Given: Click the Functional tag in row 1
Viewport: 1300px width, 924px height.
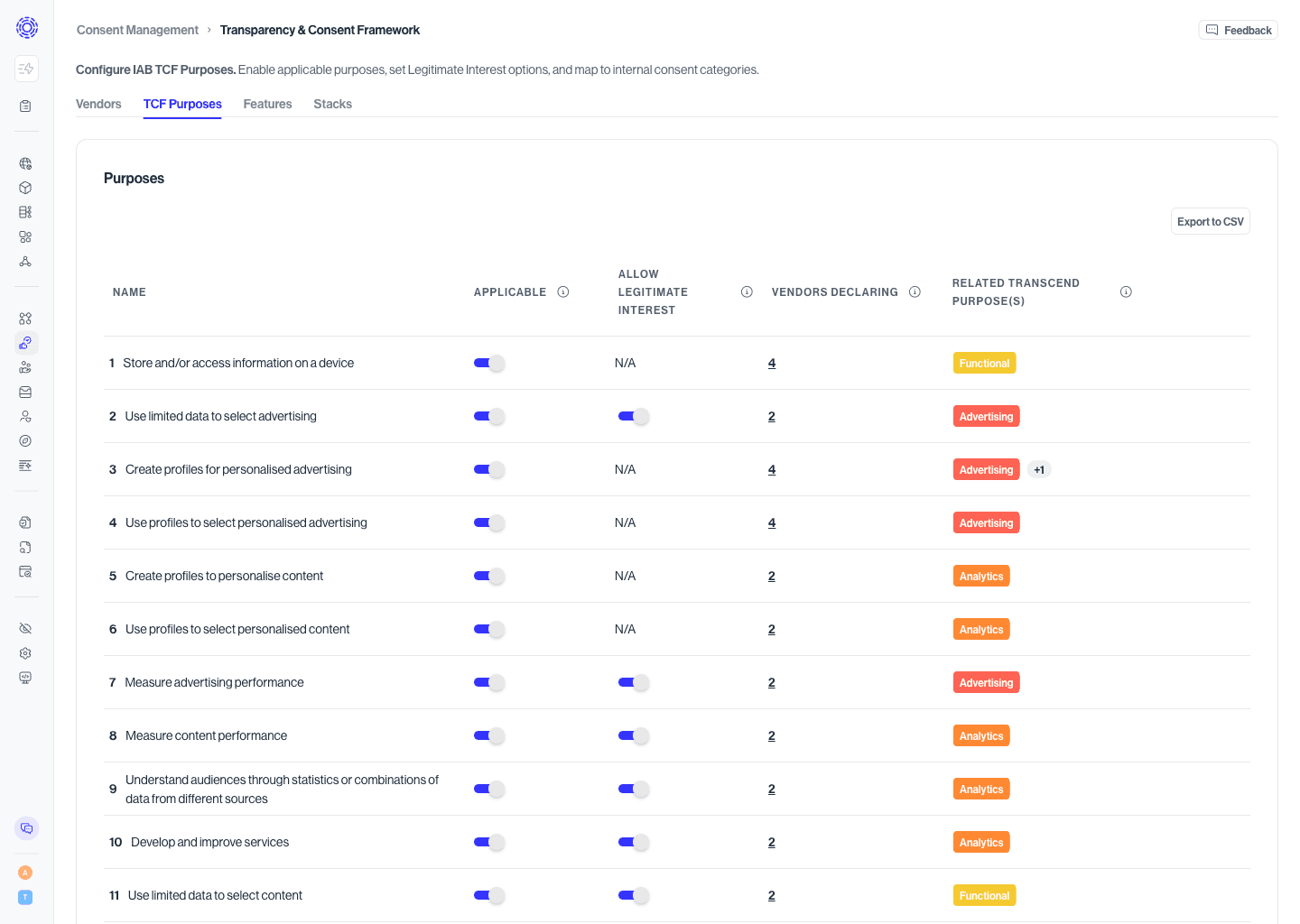Looking at the screenshot, I should [985, 363].
